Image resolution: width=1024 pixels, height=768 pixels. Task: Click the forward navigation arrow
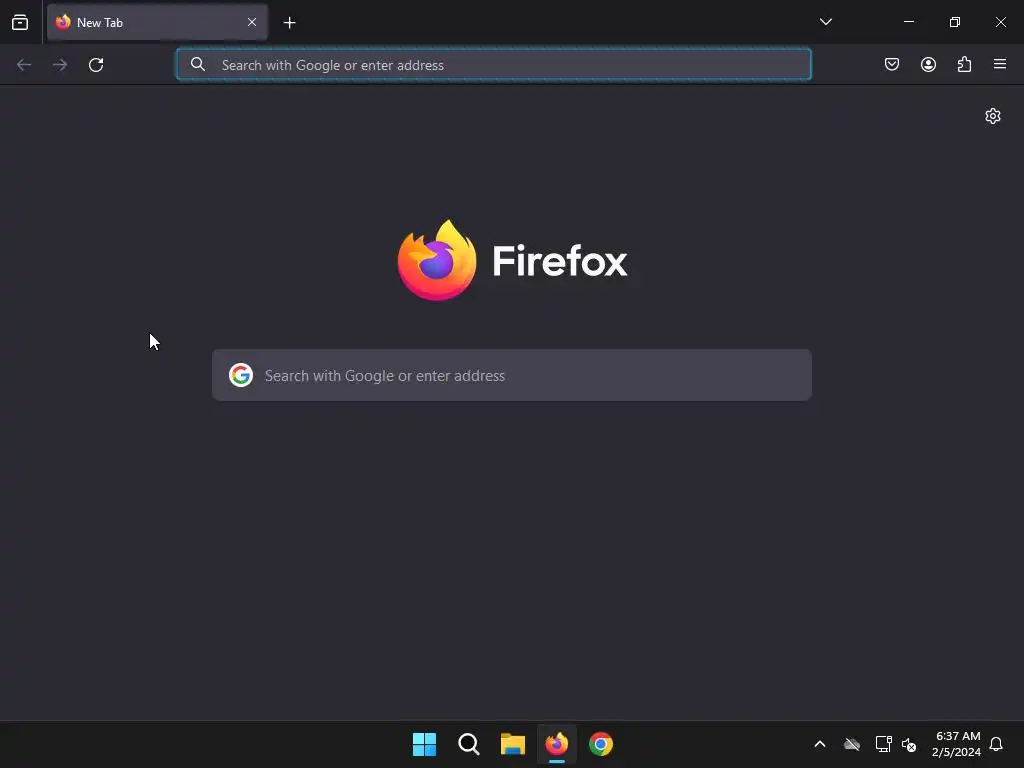[60, 65]
